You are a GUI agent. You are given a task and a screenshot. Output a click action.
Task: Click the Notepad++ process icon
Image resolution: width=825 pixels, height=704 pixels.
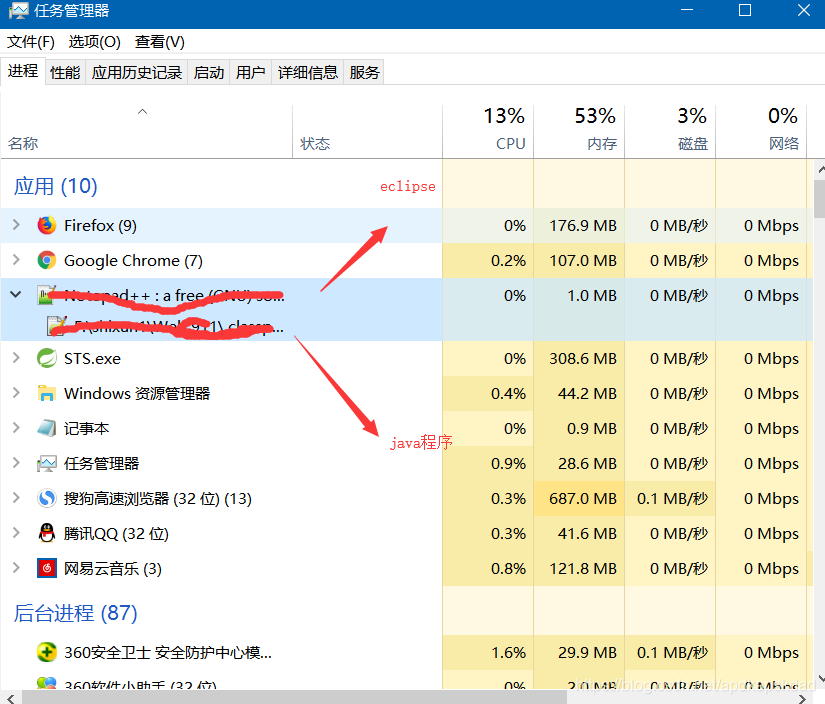pos(46,295)
